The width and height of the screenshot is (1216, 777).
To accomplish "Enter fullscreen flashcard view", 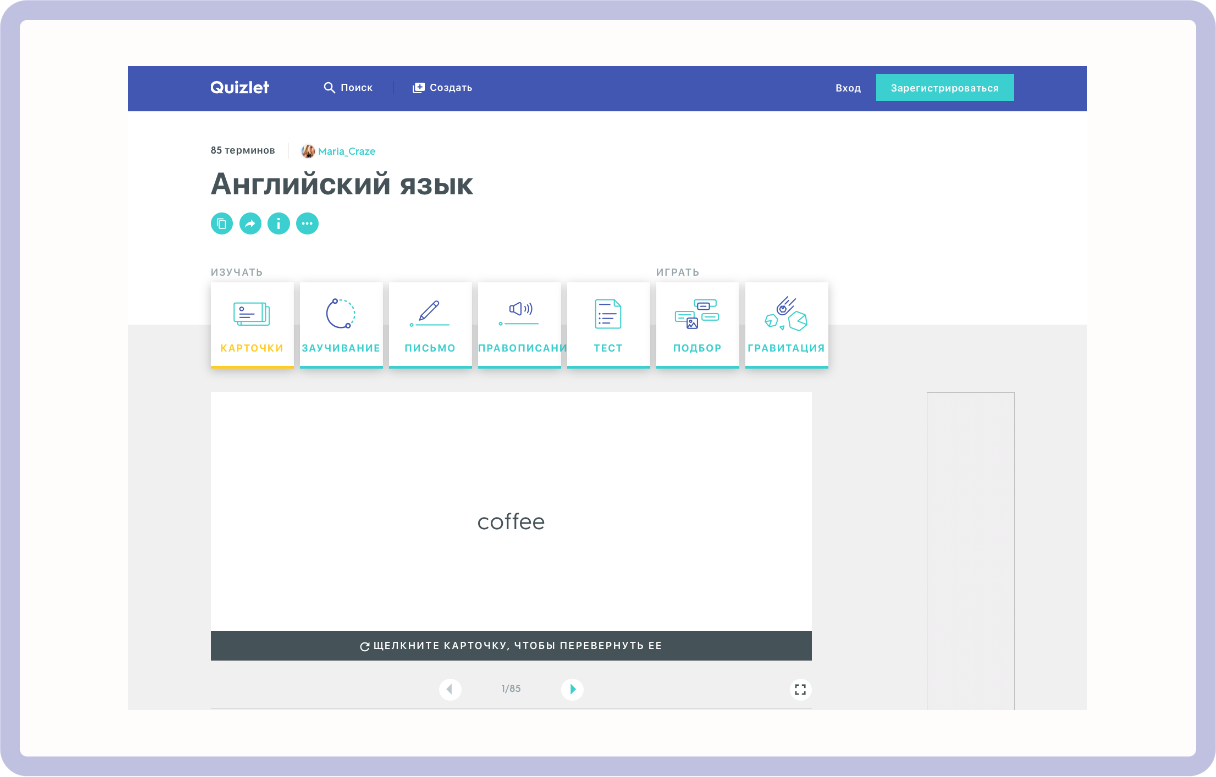I will tap(799, 689).
